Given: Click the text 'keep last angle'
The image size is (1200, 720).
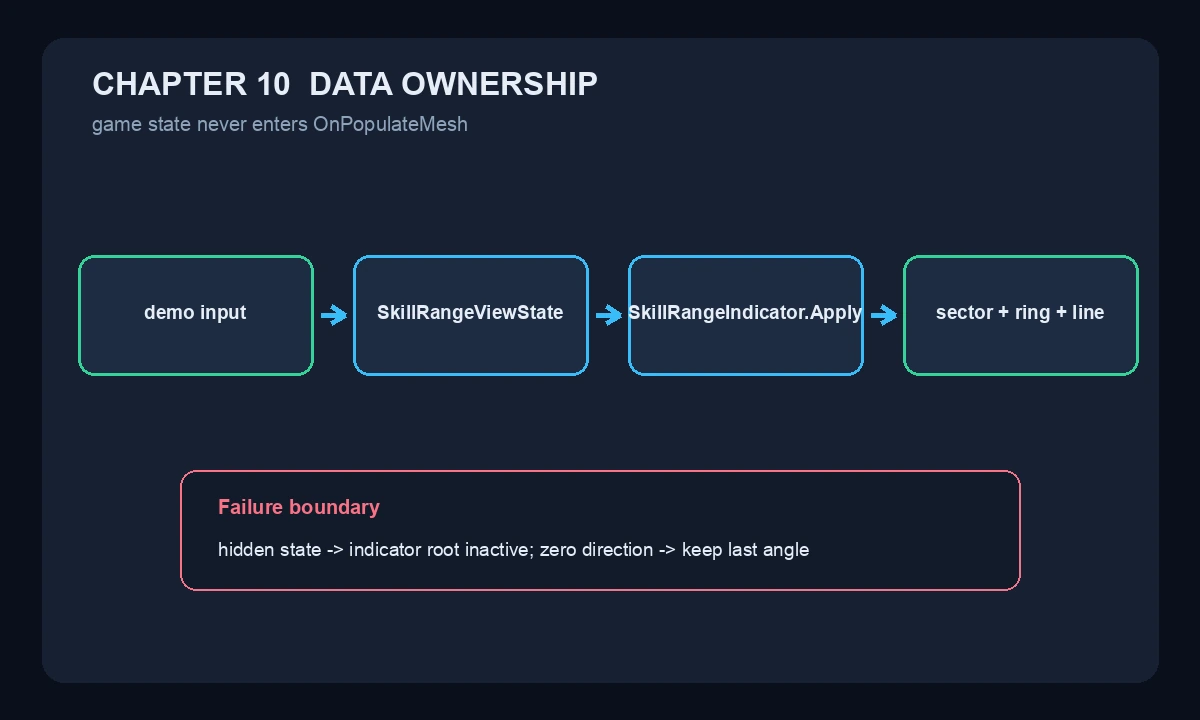Looking at the screenshot, I should point(745,550).
